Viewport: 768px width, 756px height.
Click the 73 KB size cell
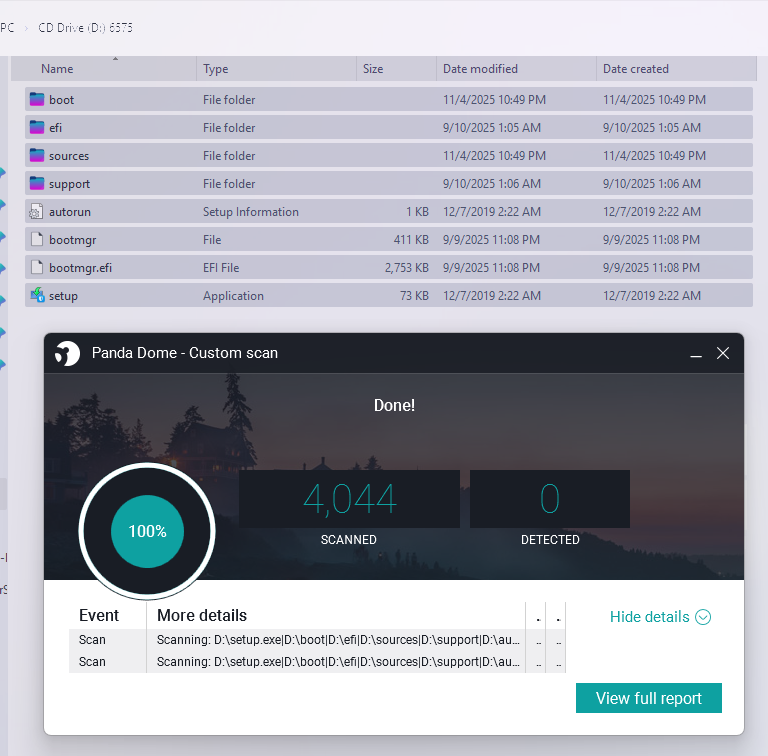pos(414,296)
